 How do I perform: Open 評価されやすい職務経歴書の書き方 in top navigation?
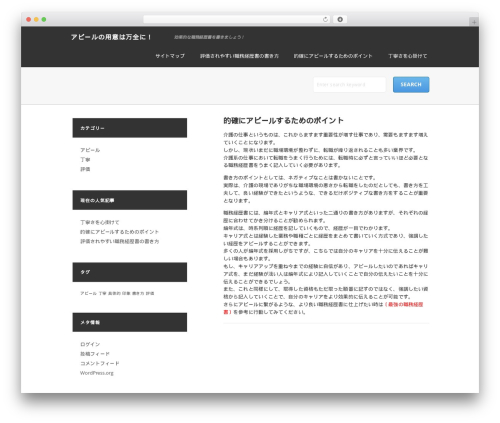coord(239,56)
